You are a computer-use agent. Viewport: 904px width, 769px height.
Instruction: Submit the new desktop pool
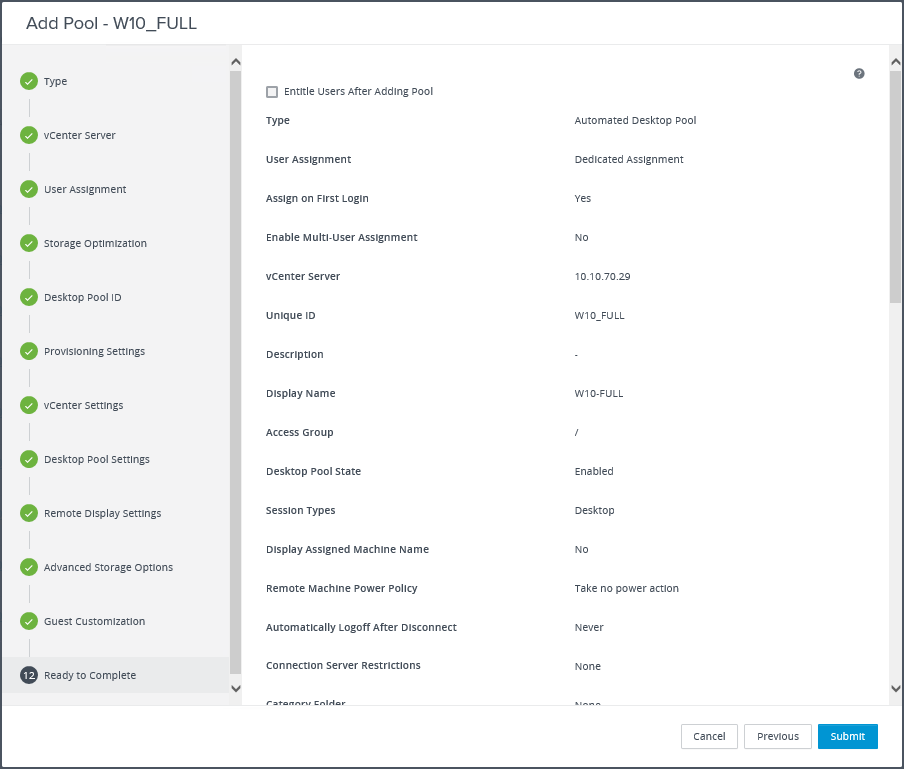(847, 736)
